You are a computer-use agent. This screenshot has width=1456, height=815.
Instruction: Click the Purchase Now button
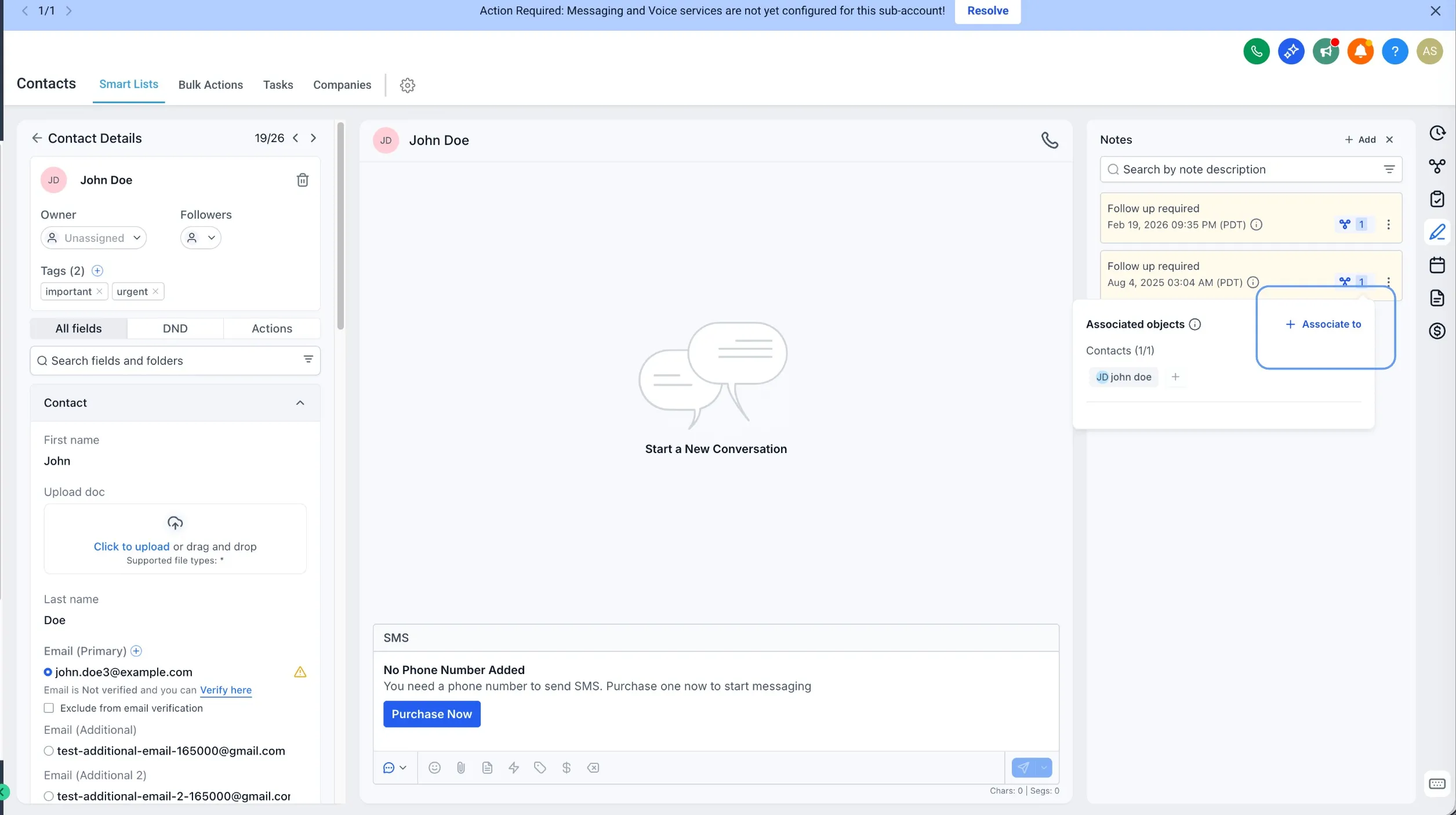(431, 714)
